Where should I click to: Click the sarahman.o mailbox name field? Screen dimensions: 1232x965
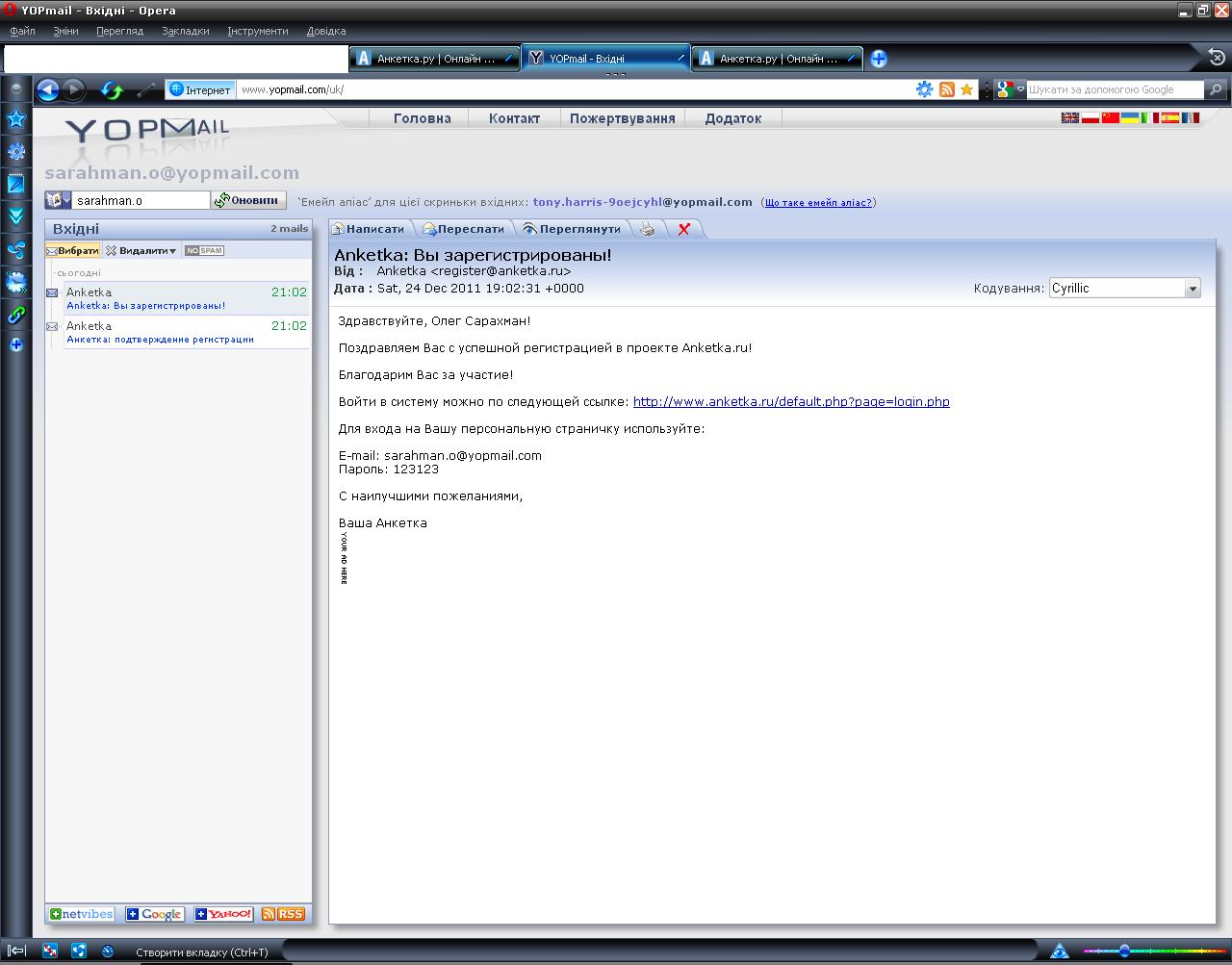(141, 200)
